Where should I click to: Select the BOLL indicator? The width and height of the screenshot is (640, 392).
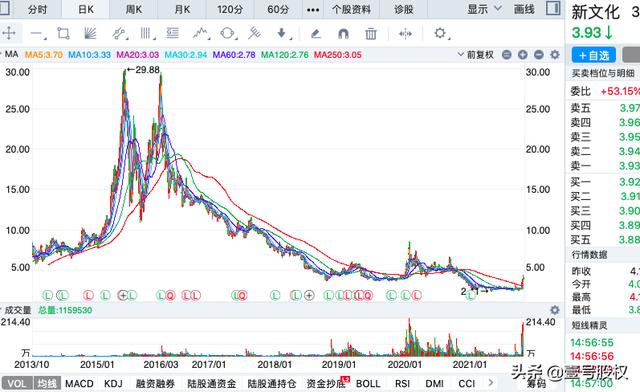[368, 383]
